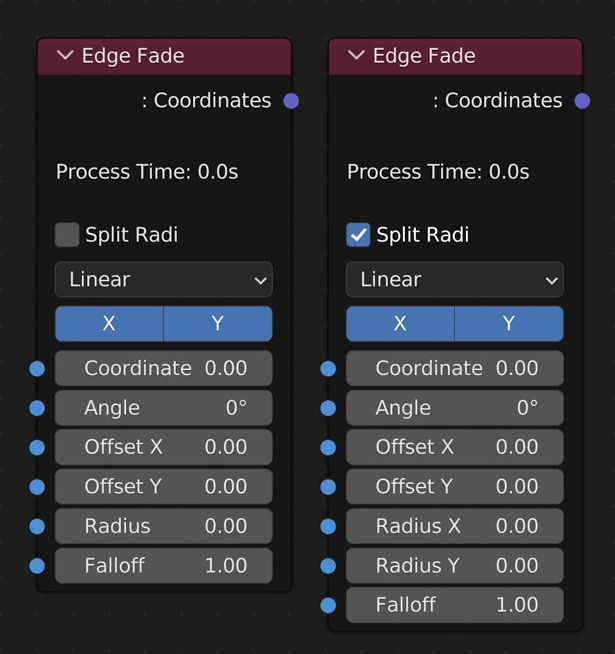The image size is (615, 654).
Task: Click the Offset Y field on right node
Action: click(455, 487)
